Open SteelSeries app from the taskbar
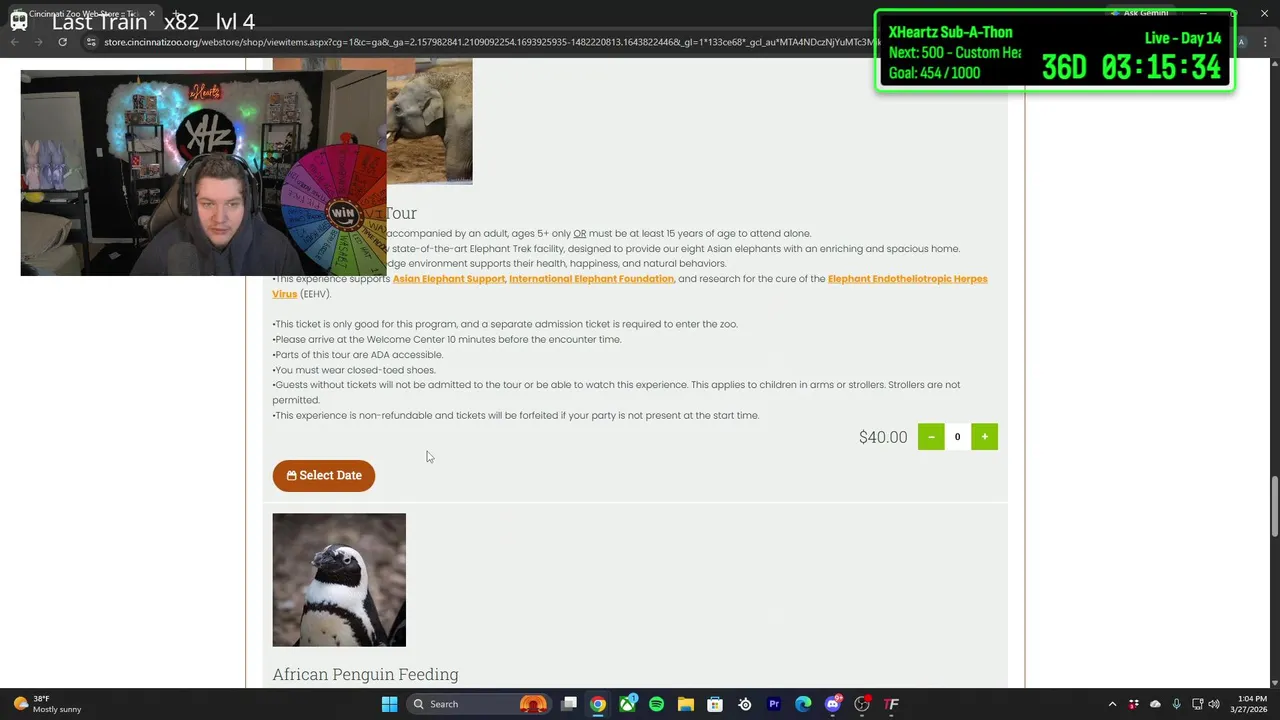 745,704
